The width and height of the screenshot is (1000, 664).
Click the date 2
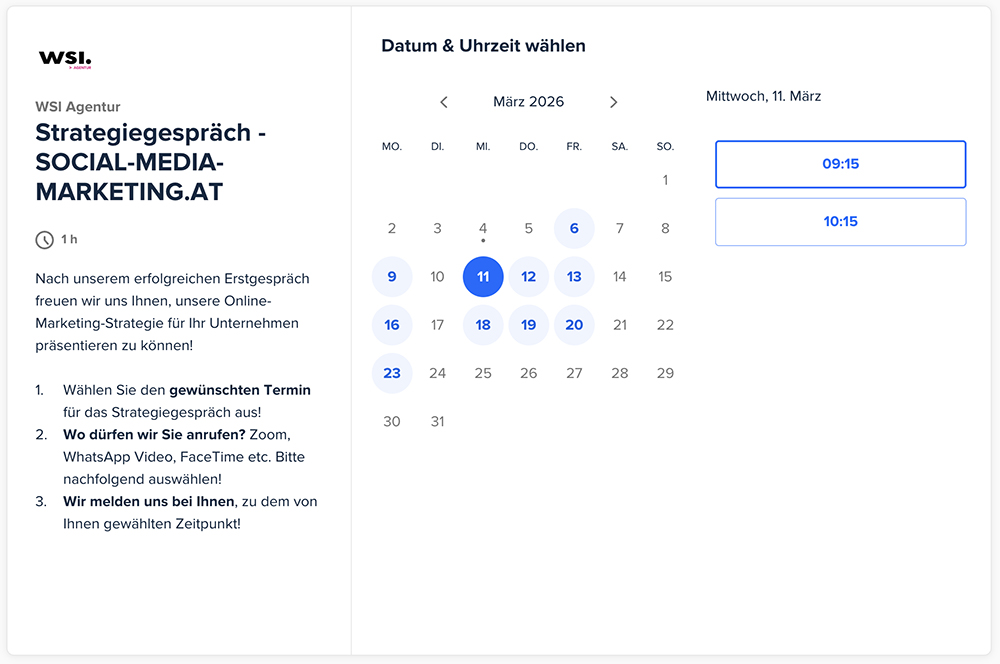pyautogui.click(x=392, y=228)
